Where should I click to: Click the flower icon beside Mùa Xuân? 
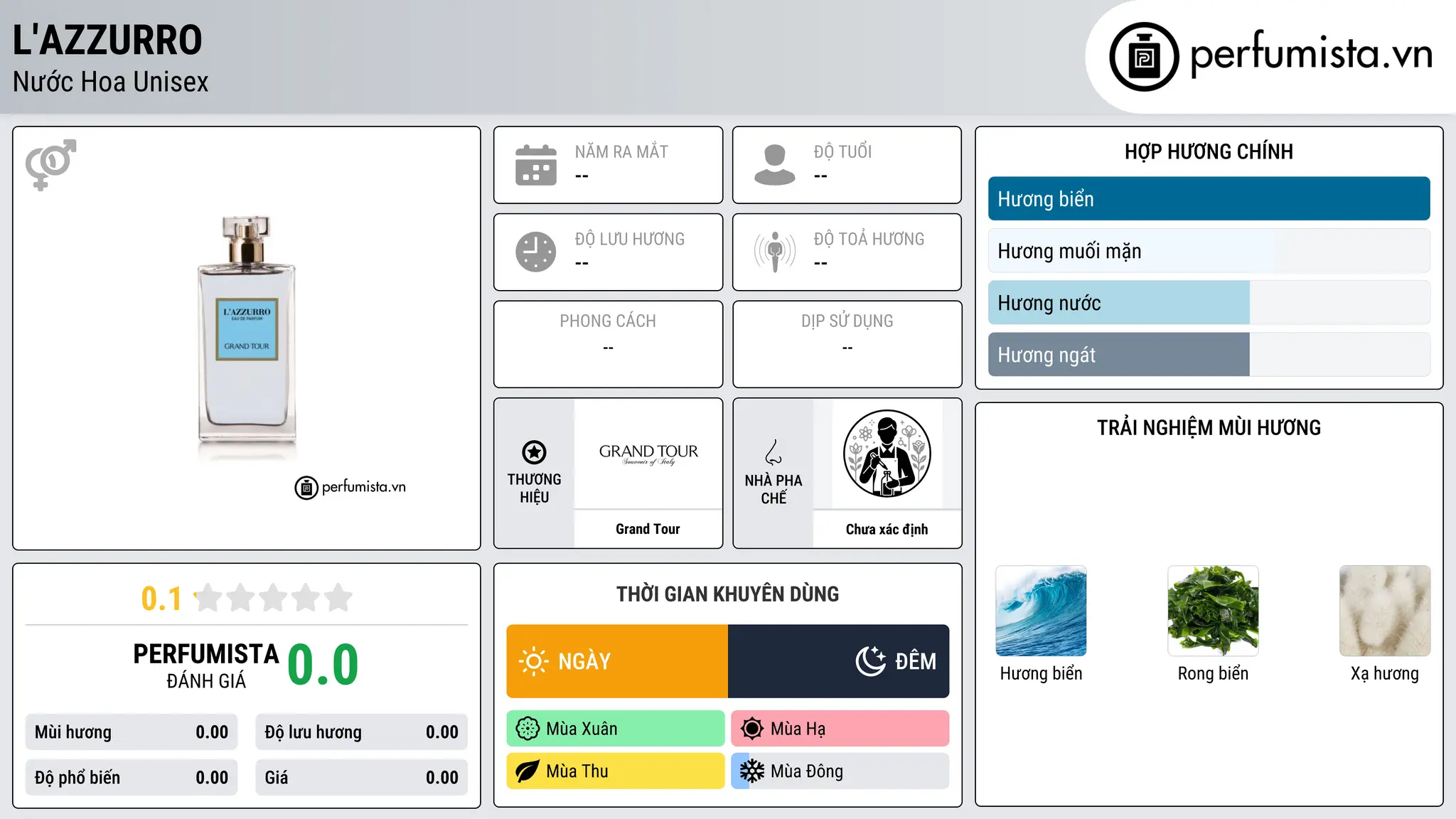528,729
